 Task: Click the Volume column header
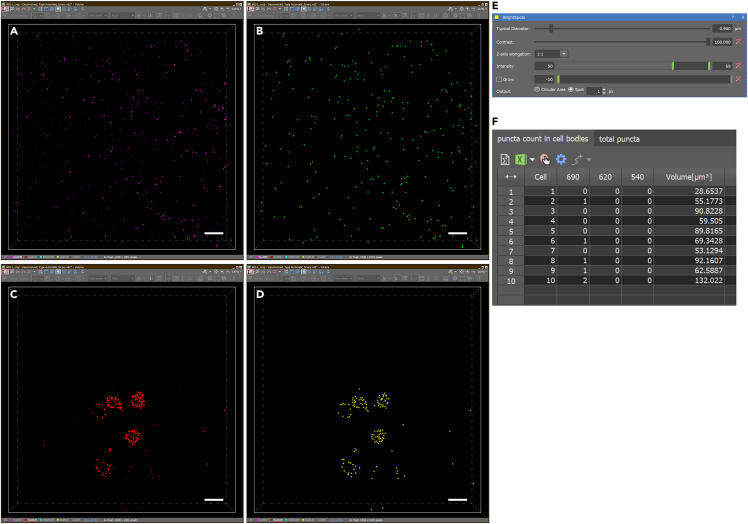[x=689, y=177]
